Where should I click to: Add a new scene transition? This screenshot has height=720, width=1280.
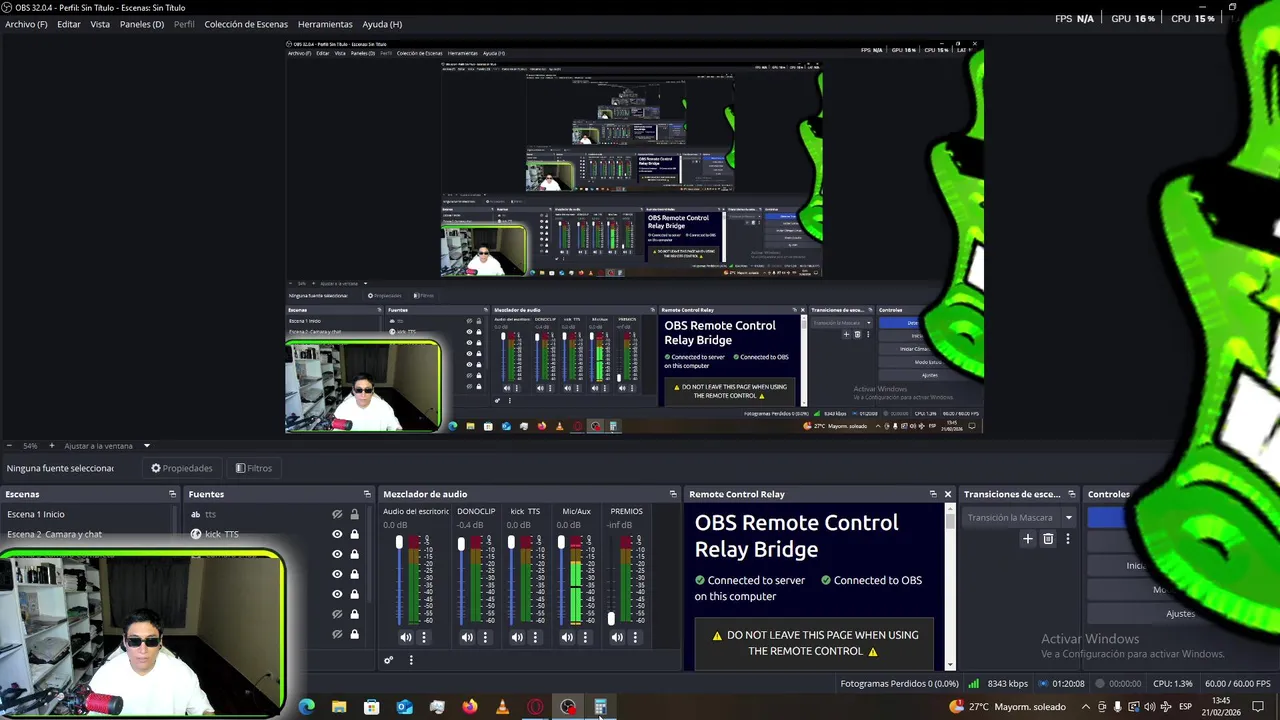click(x=1027, y=539)
